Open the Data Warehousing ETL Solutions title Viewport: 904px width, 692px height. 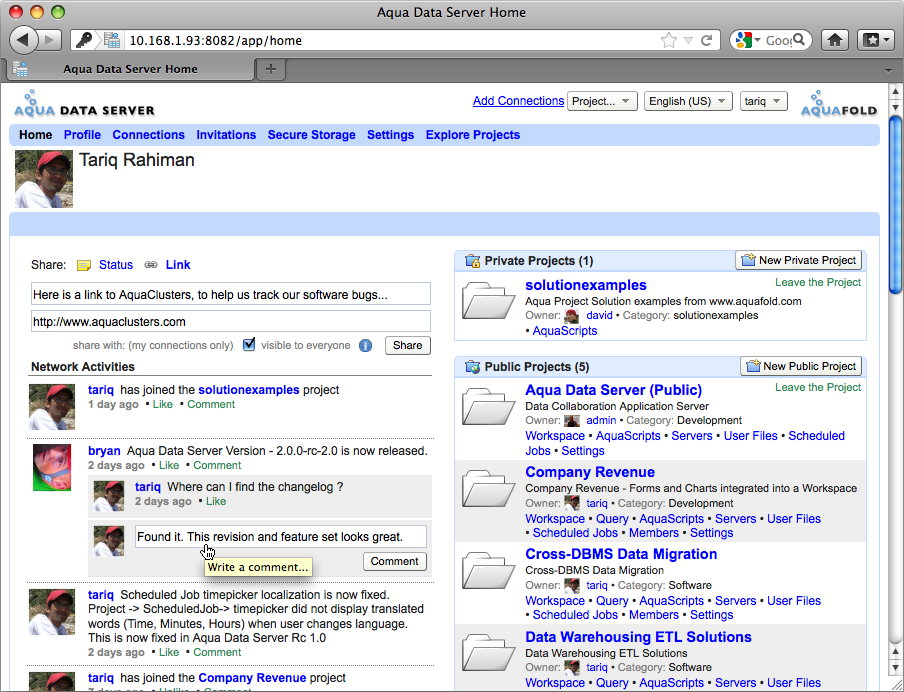638,637
